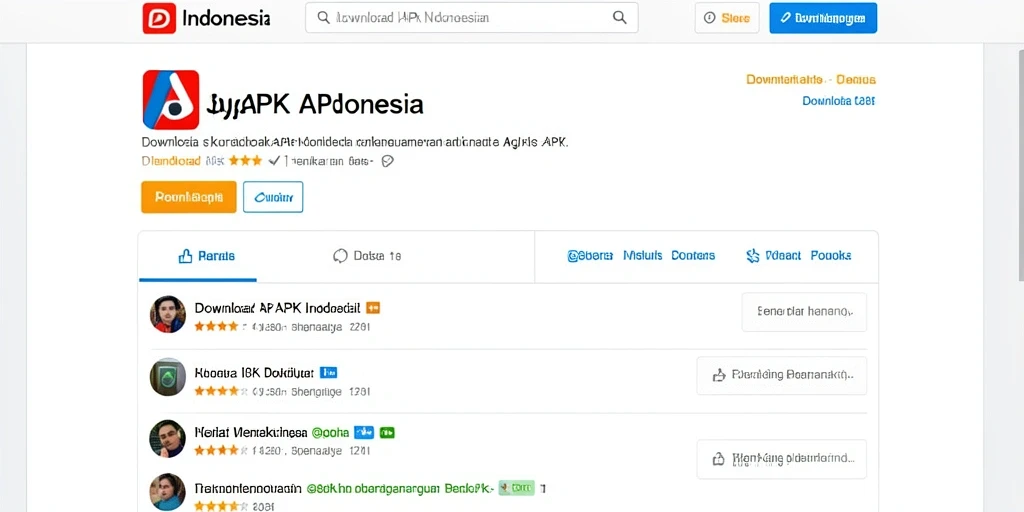Open the third reviewer's avatar

click(x=168, y=438)
